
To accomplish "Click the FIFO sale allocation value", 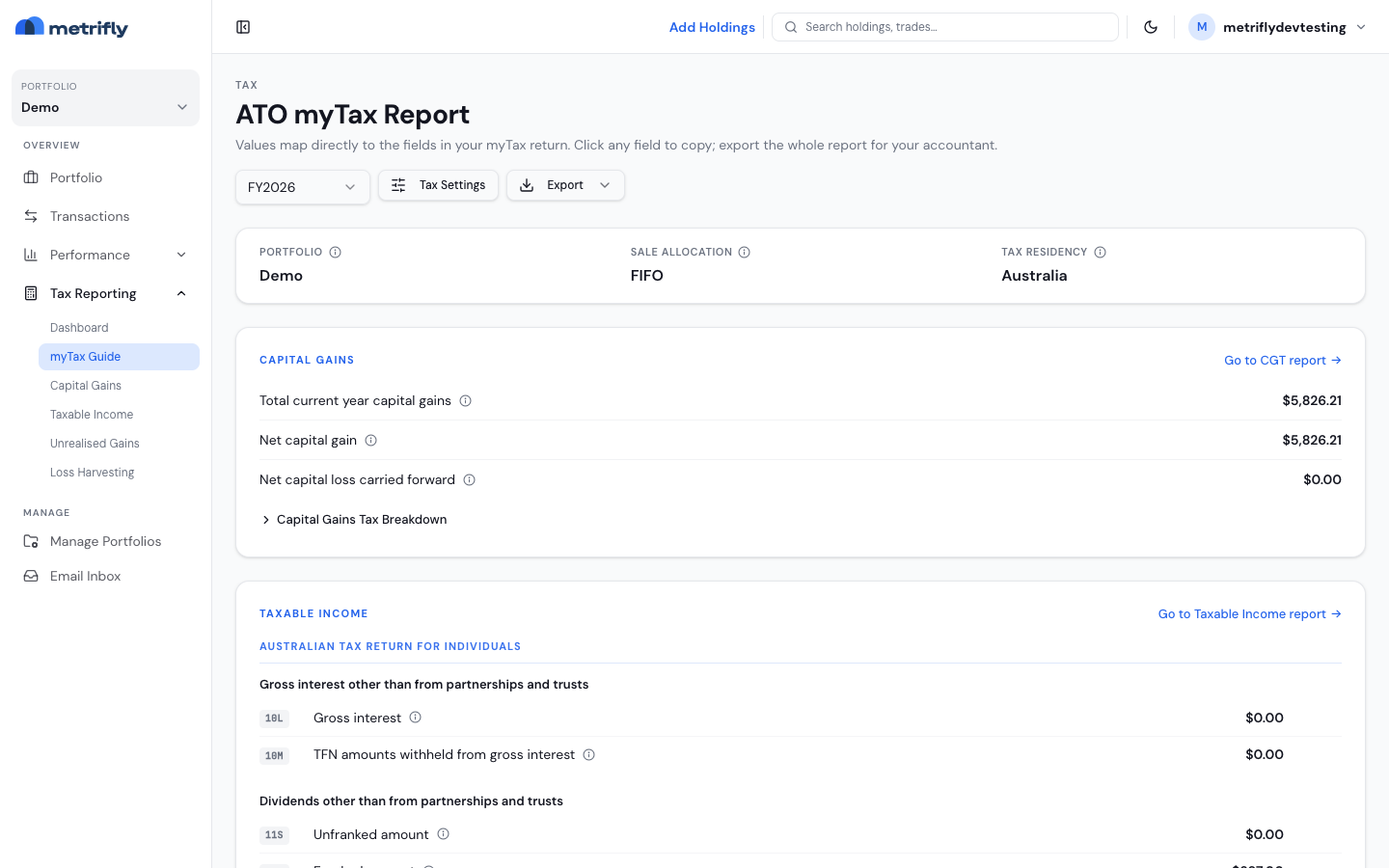I will click(x=646, y=276).
